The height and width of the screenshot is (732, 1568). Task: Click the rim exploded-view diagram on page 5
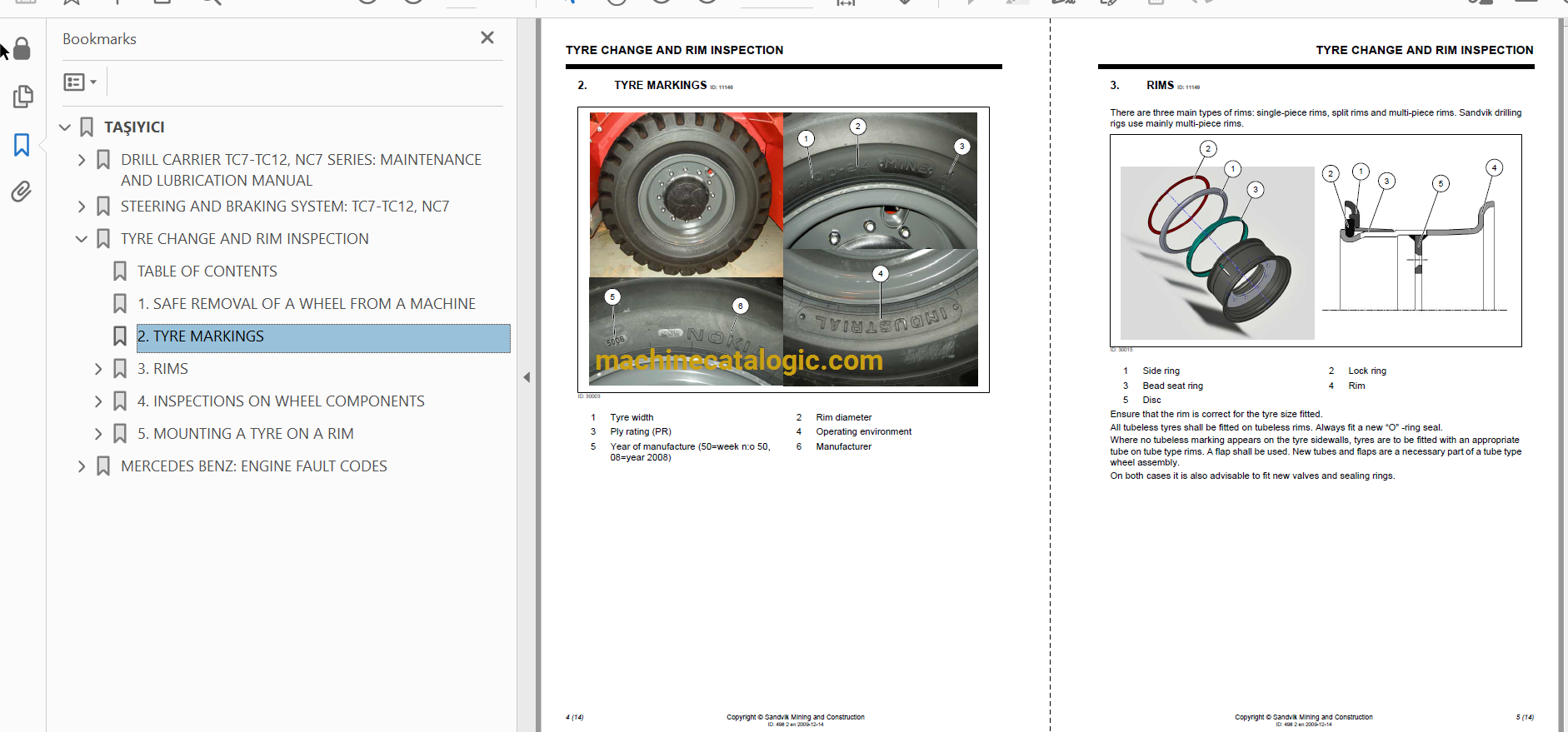click(x=1316, y=241)
